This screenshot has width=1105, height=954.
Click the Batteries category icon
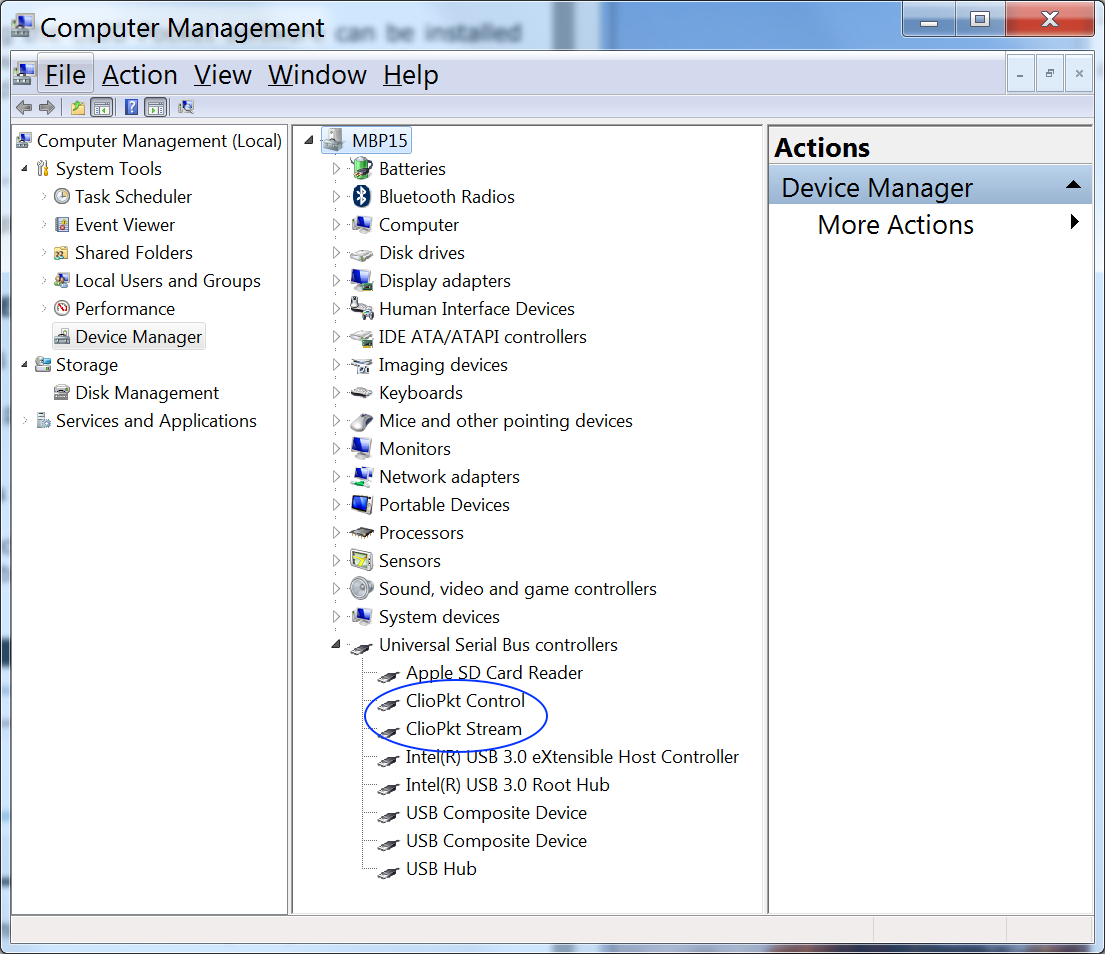click(362, 168)
